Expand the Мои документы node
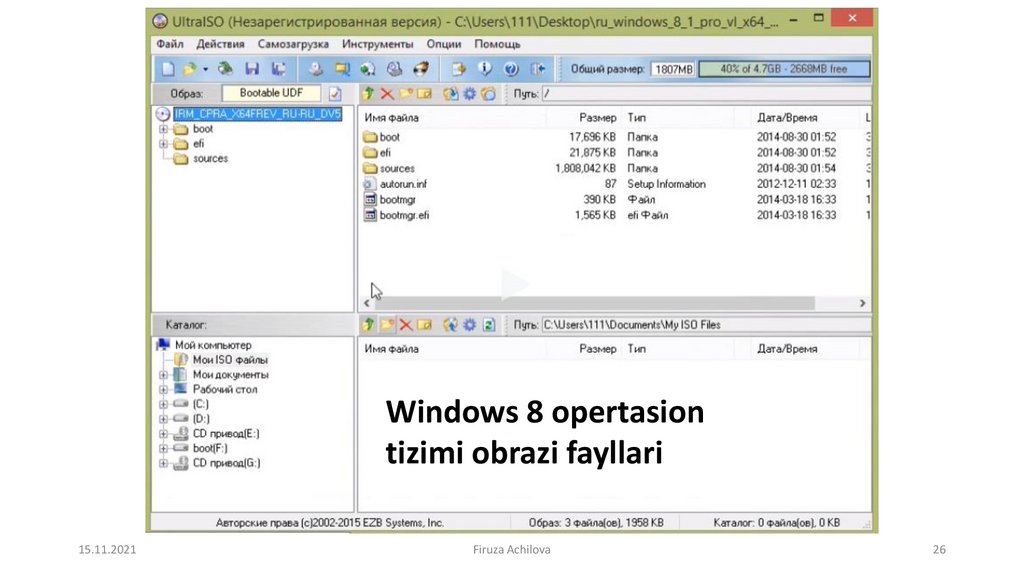 (x=163, y=375)
